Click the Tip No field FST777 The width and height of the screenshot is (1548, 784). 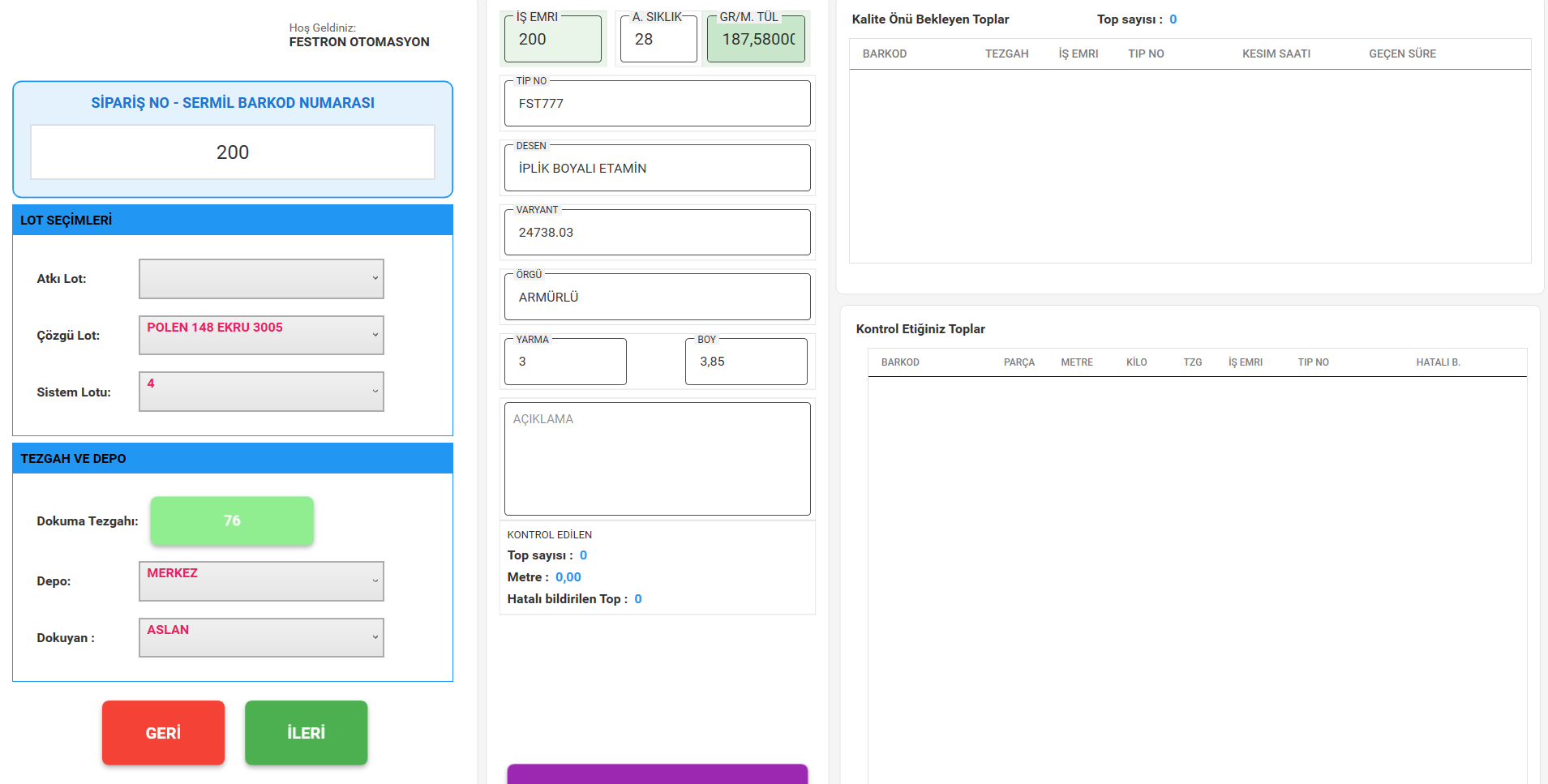tap(657, 104)
